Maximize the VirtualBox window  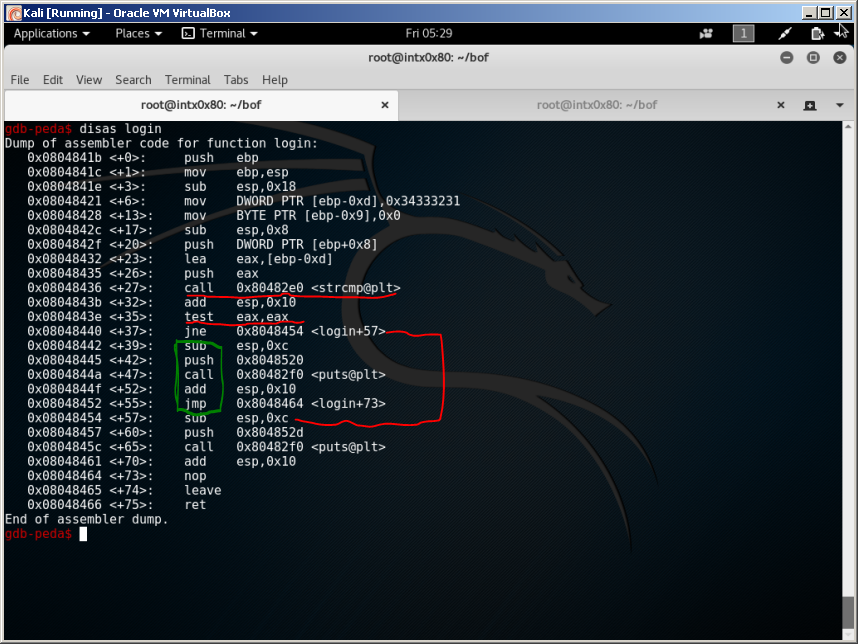pos(826,13)
